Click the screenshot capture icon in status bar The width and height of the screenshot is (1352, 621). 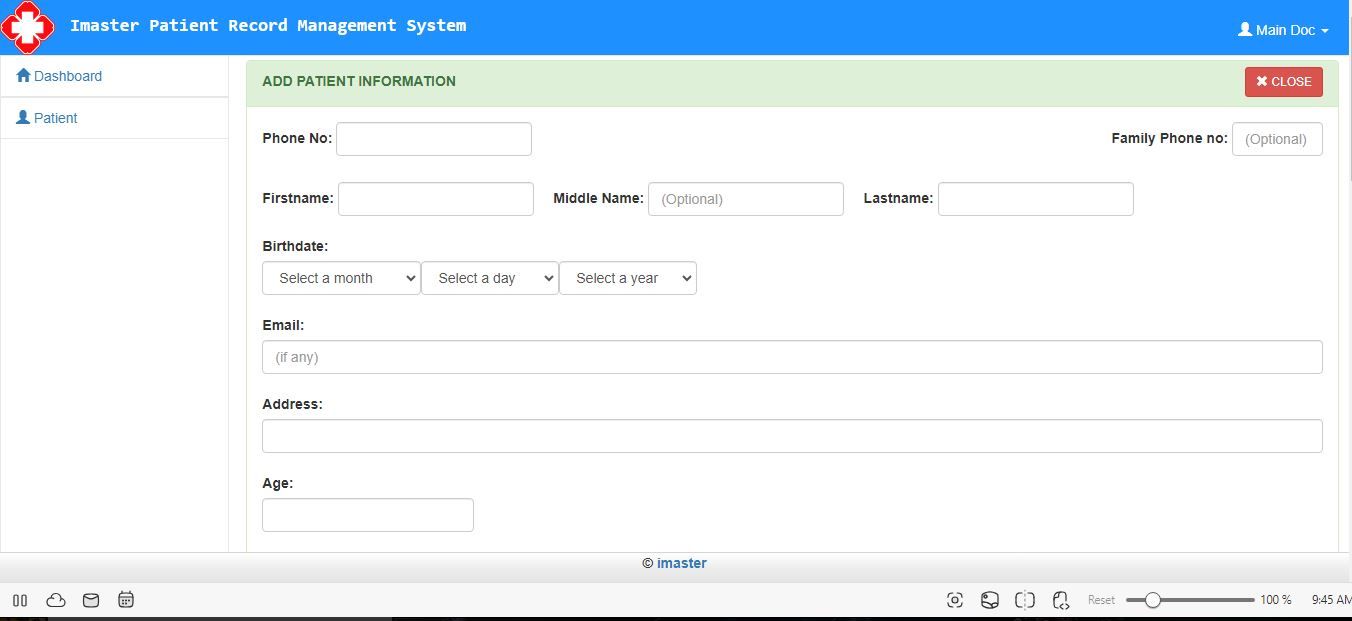pyautogui.click(x=954, y=600)
